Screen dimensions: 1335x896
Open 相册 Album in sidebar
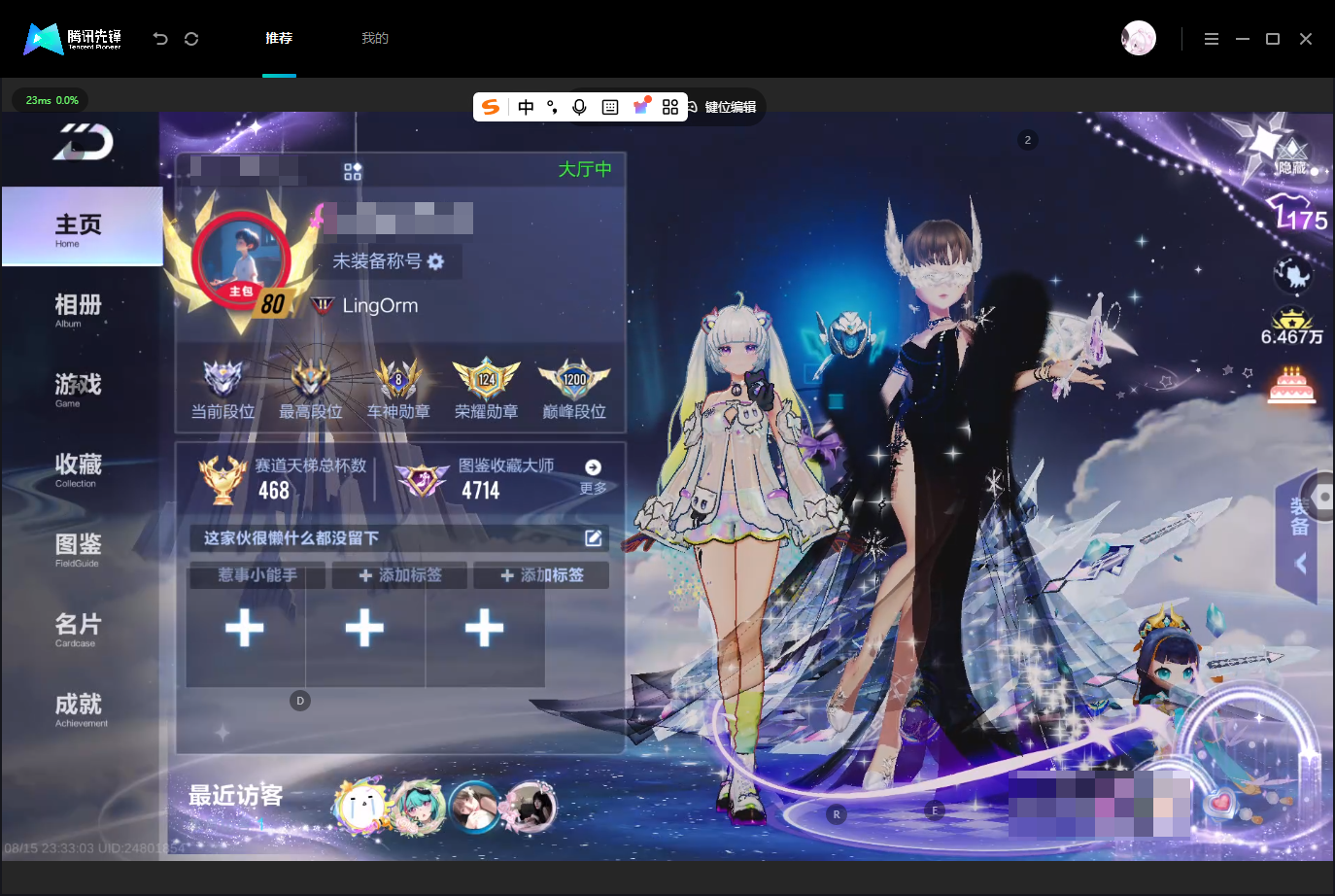pyautogui.click(x=79, y=310)
